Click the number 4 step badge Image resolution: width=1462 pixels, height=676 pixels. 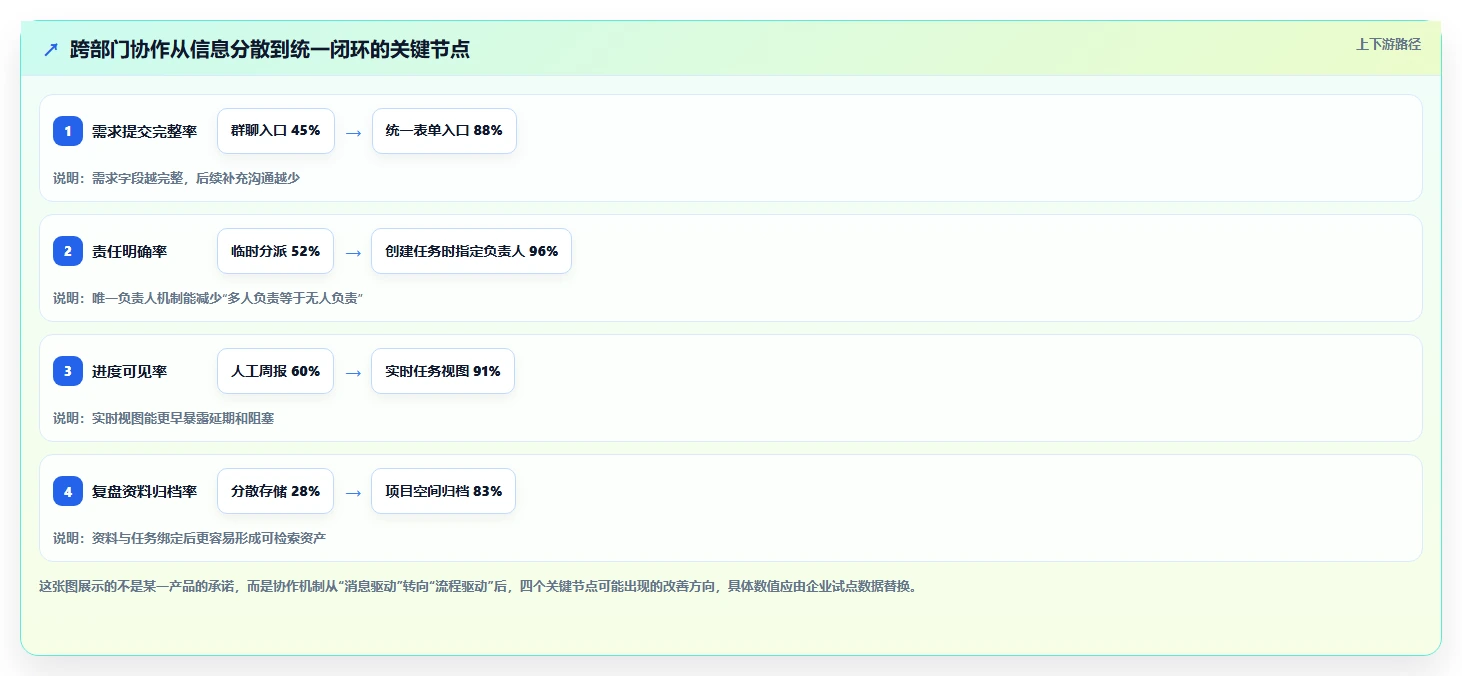tap(68, 491)
